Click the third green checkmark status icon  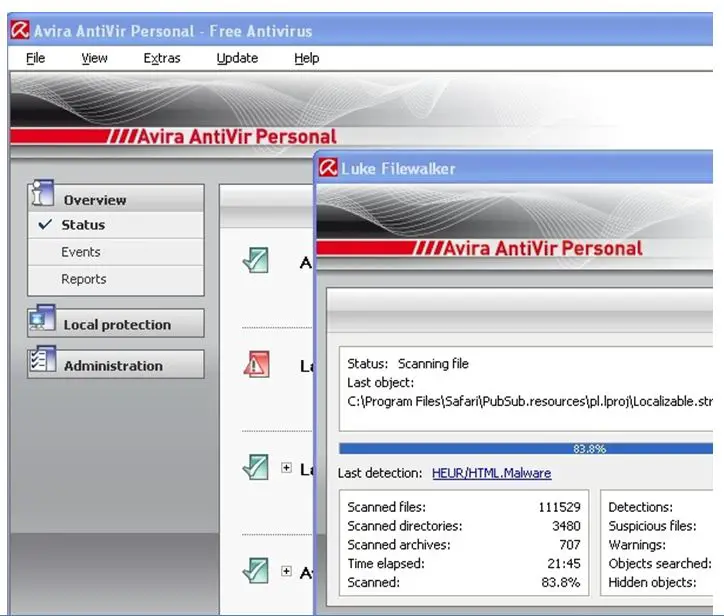pyautogui.click(x=255, y=467)
